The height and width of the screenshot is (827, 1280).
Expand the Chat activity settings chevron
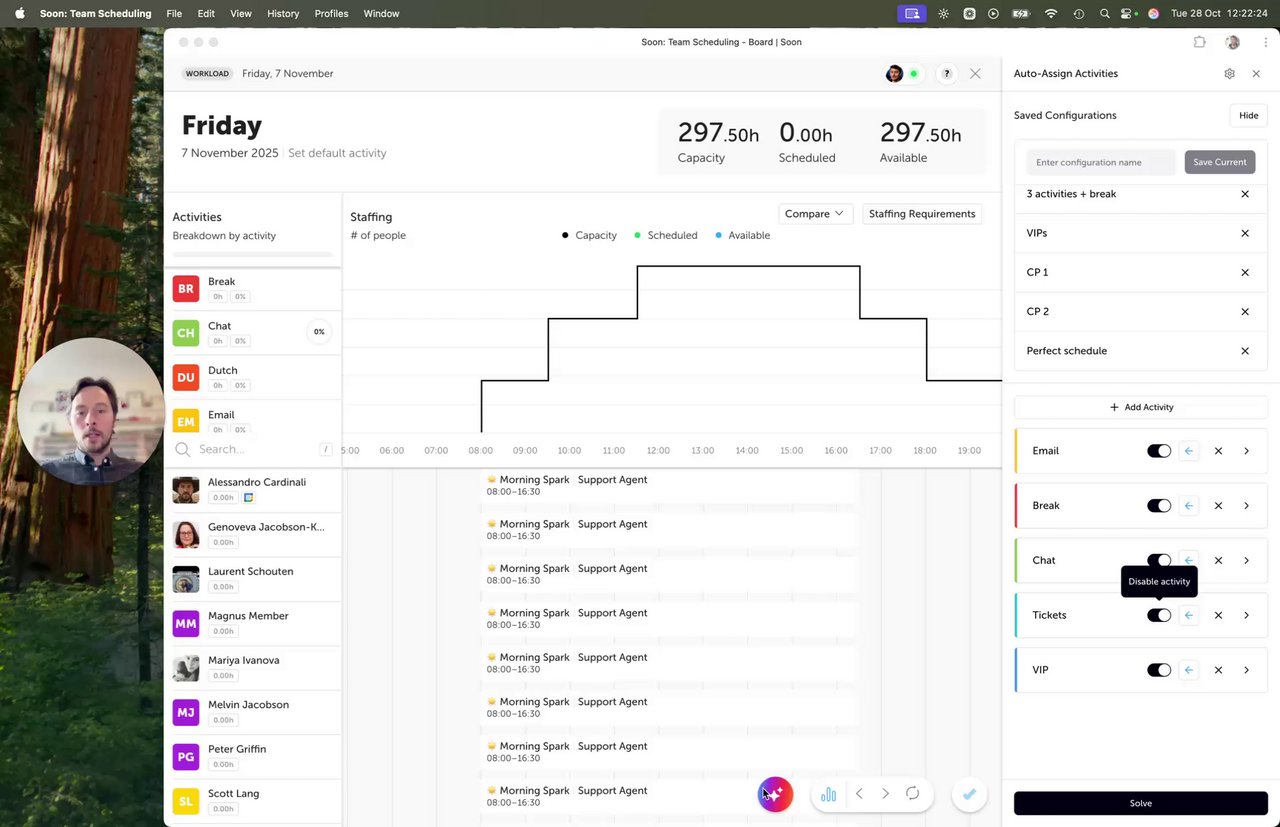[1246, 561]
